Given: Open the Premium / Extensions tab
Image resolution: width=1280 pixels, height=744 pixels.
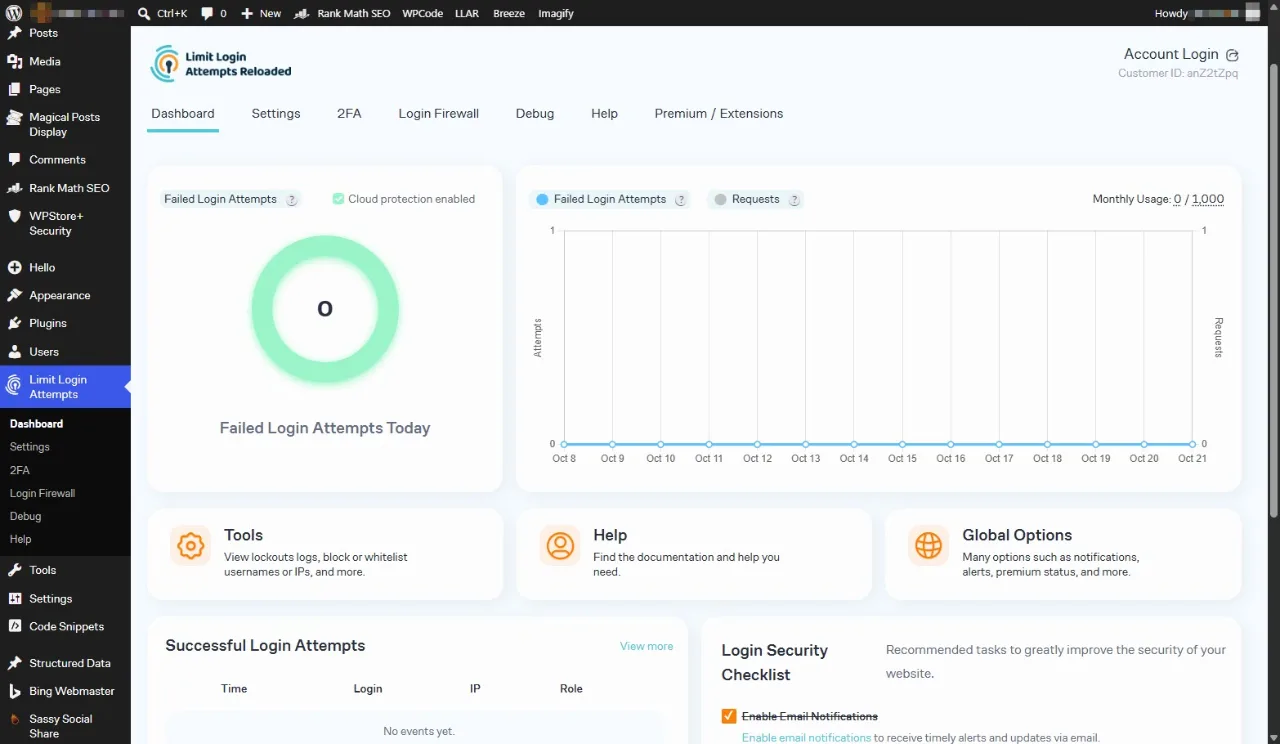Looking at the screenshot, I should [719, 114].
